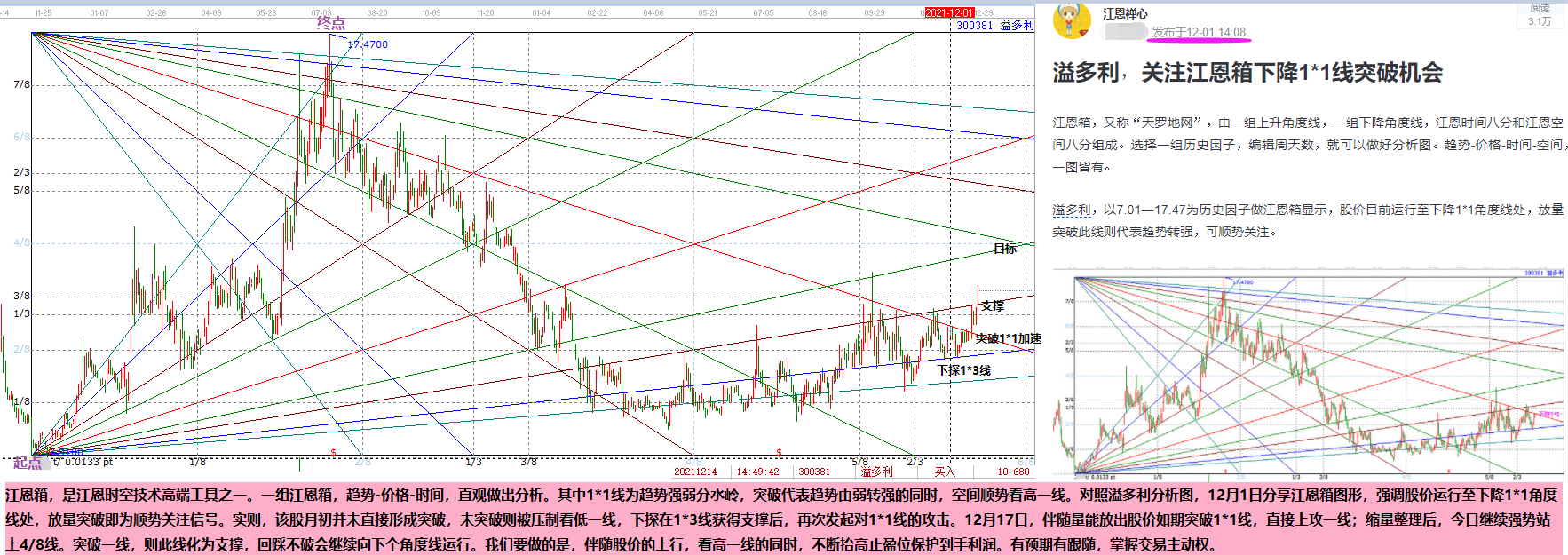Screen dimensions: 1568x555
Task: Click the 目标 target annotation on chart
Action: [x=1005, y=249]
